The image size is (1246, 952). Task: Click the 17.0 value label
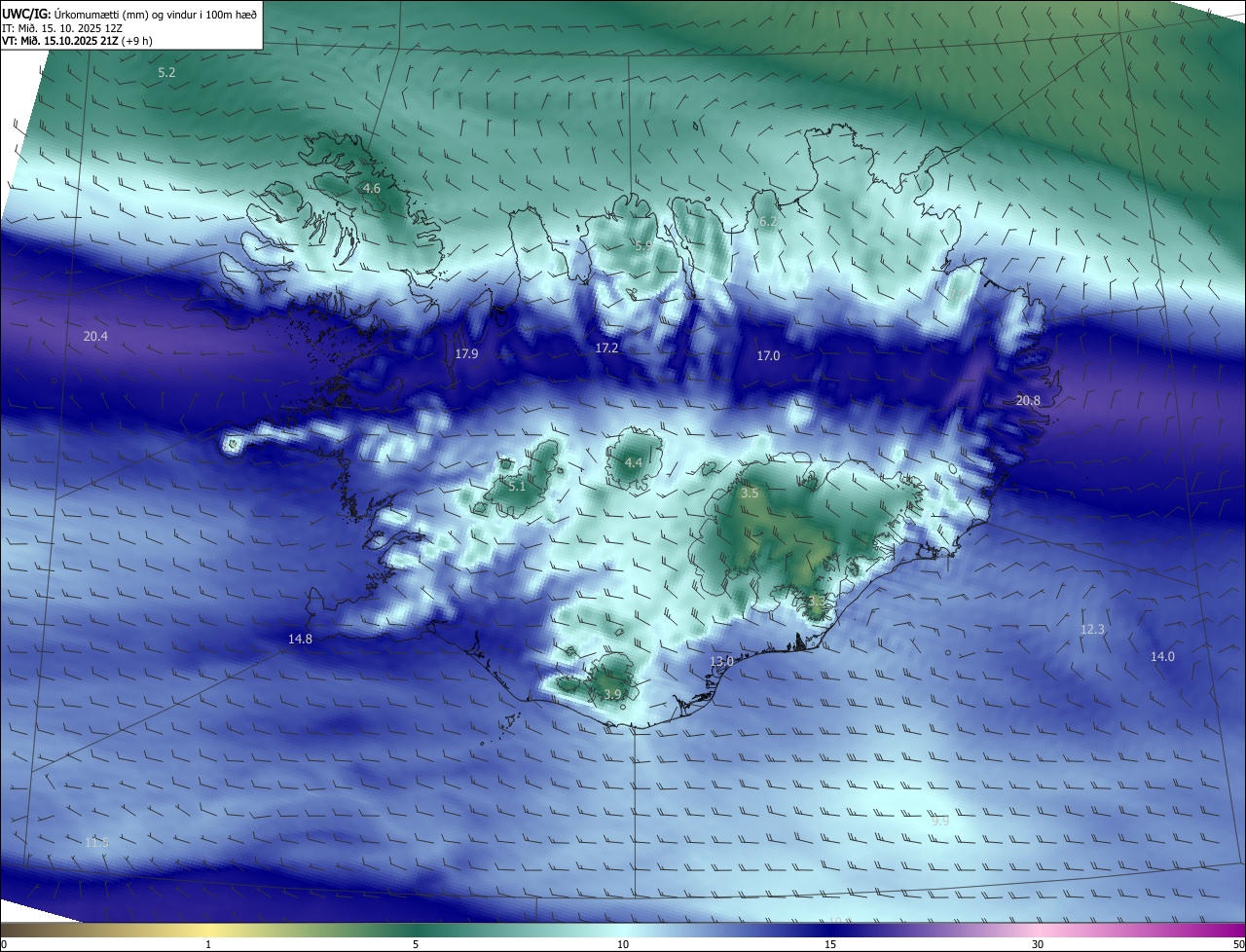[768, 356]
